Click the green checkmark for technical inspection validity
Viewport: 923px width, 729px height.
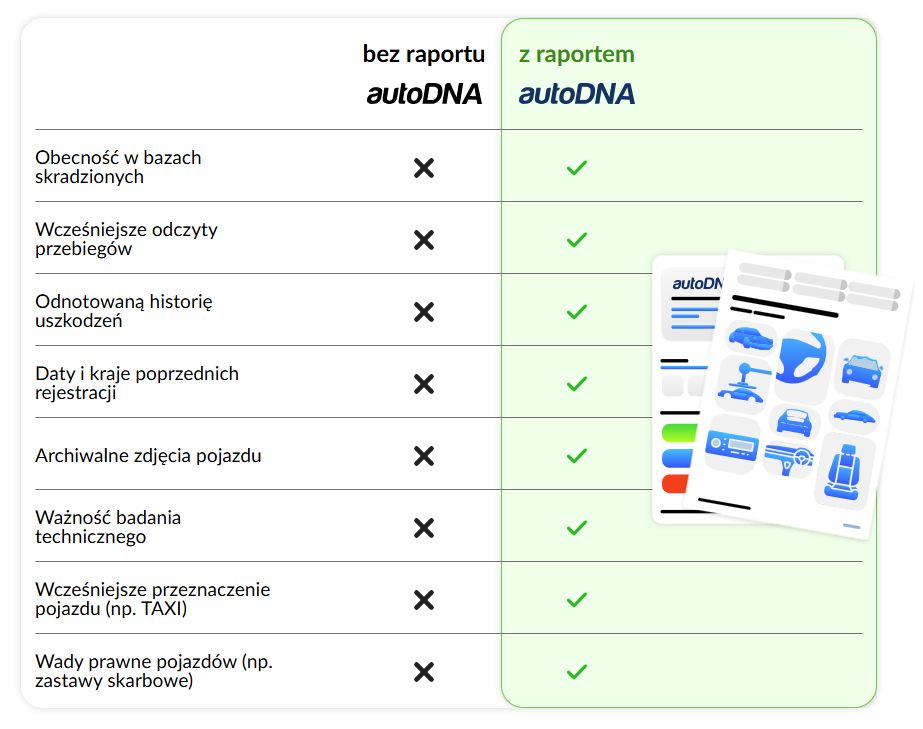[x=576, y=528]
